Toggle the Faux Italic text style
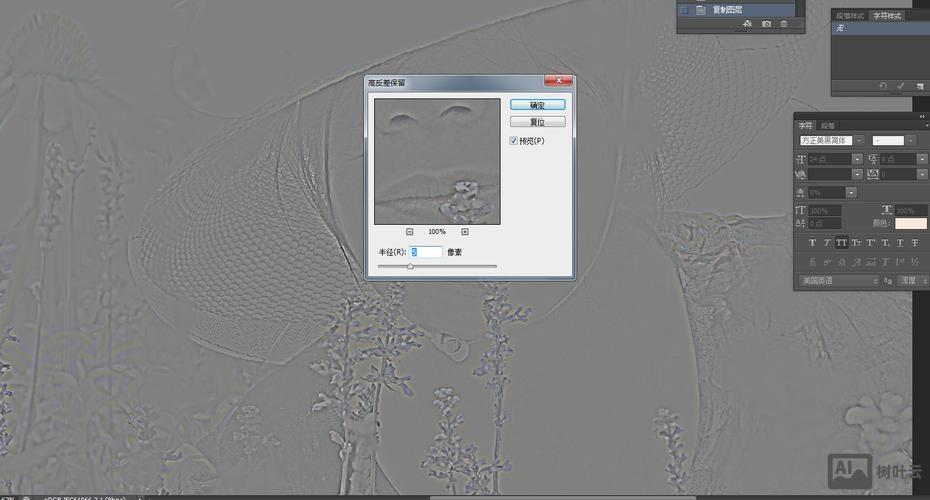Screen dimensions: 930x500 tap(827, 243)
